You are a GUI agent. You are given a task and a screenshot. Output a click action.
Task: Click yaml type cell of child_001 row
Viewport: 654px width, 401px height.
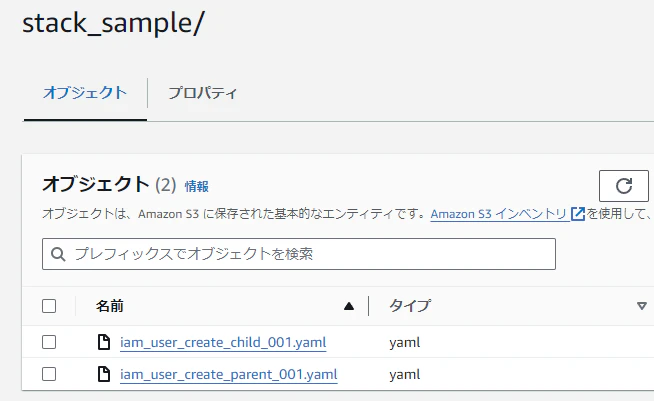(x=405, y=343)
